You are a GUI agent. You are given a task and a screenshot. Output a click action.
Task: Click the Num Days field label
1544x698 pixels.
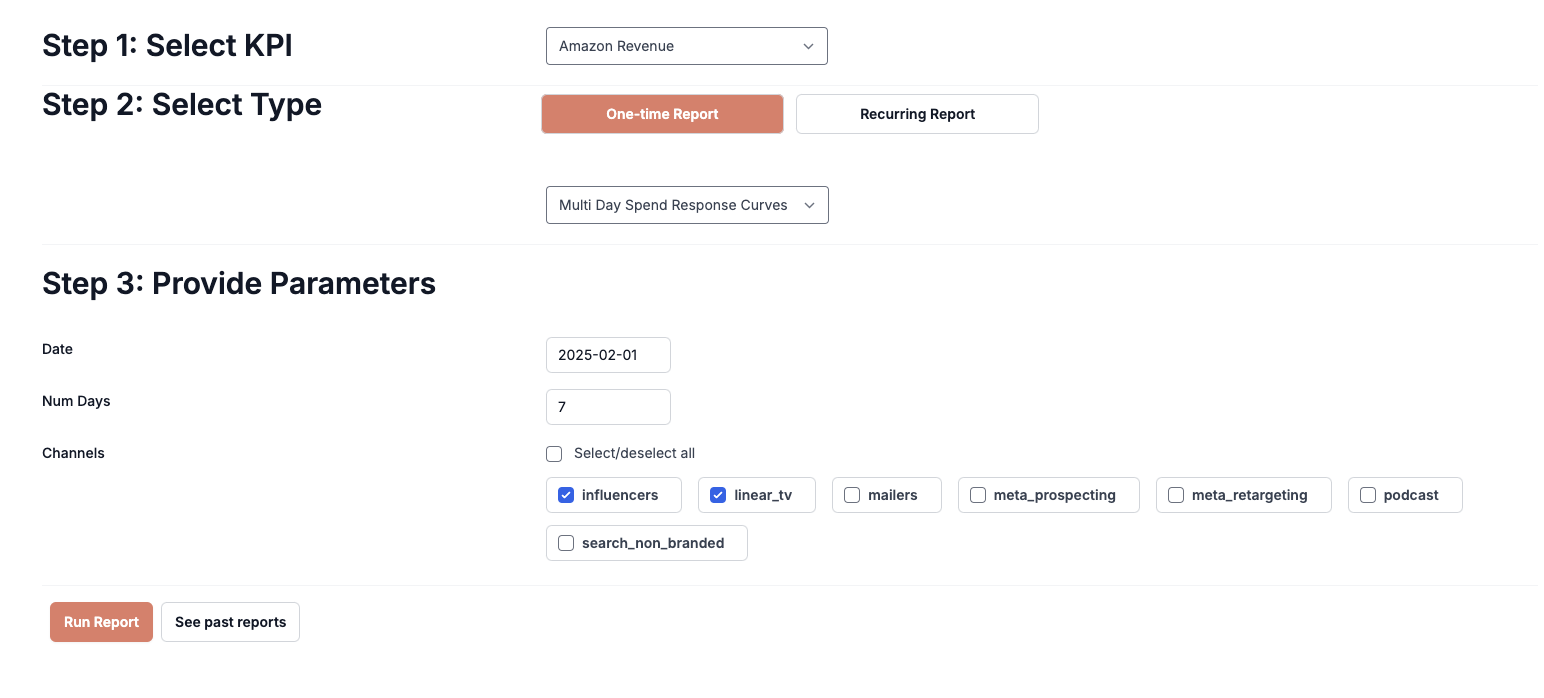tap(76, 401)
